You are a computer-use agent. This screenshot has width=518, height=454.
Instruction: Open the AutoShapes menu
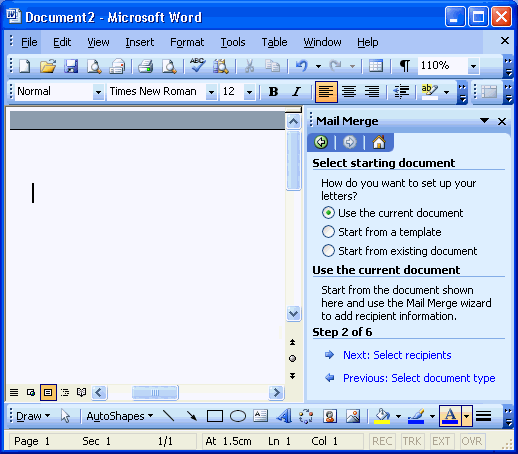click(120, 416)
